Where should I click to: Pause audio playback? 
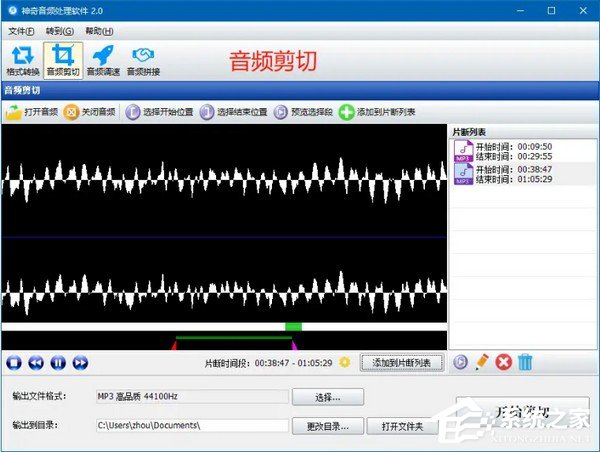[x=59, y=363]
